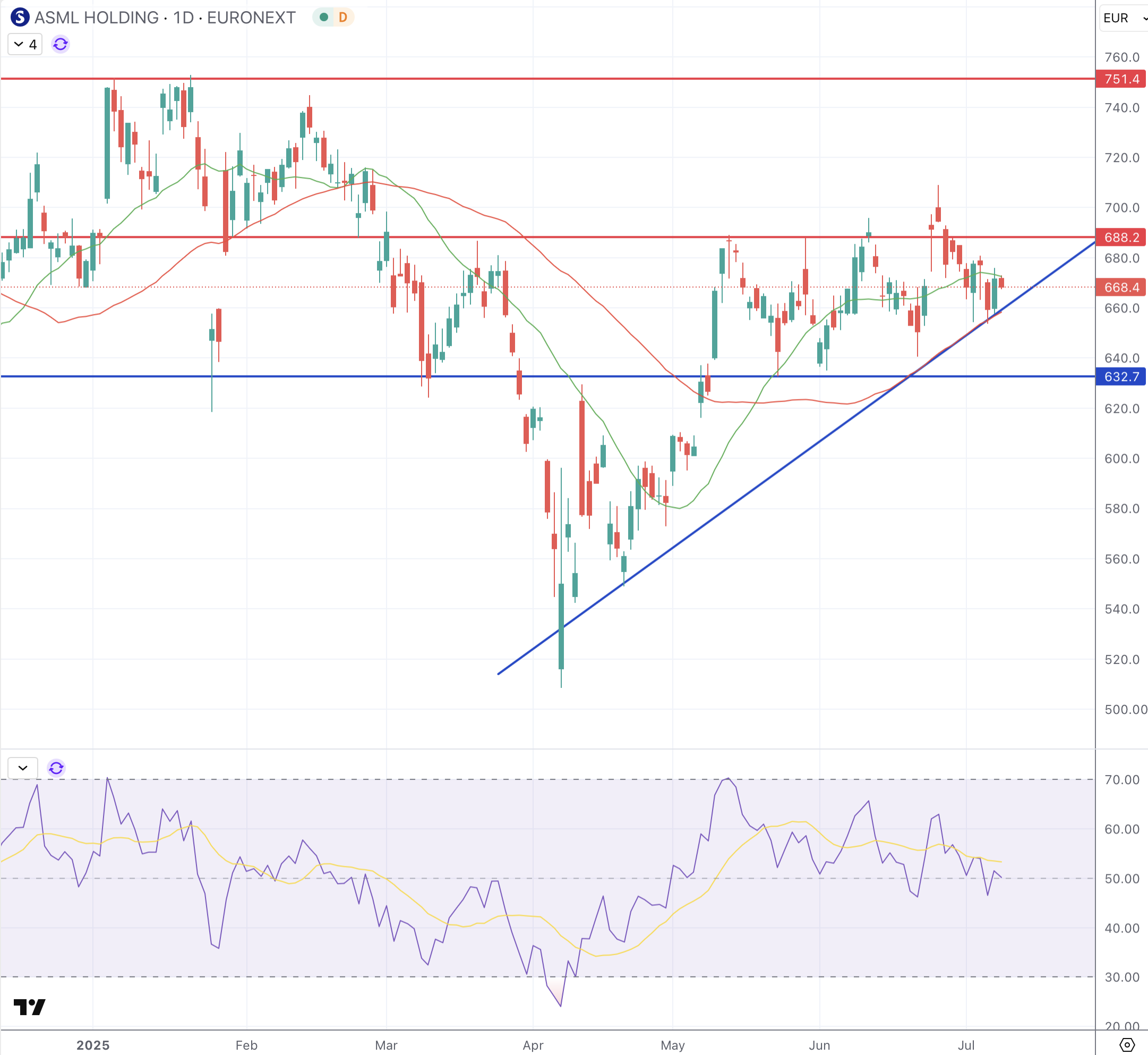The image size is (1148, 1055).
Task: Click the May label on time axis
Action: click(673, 1045)
